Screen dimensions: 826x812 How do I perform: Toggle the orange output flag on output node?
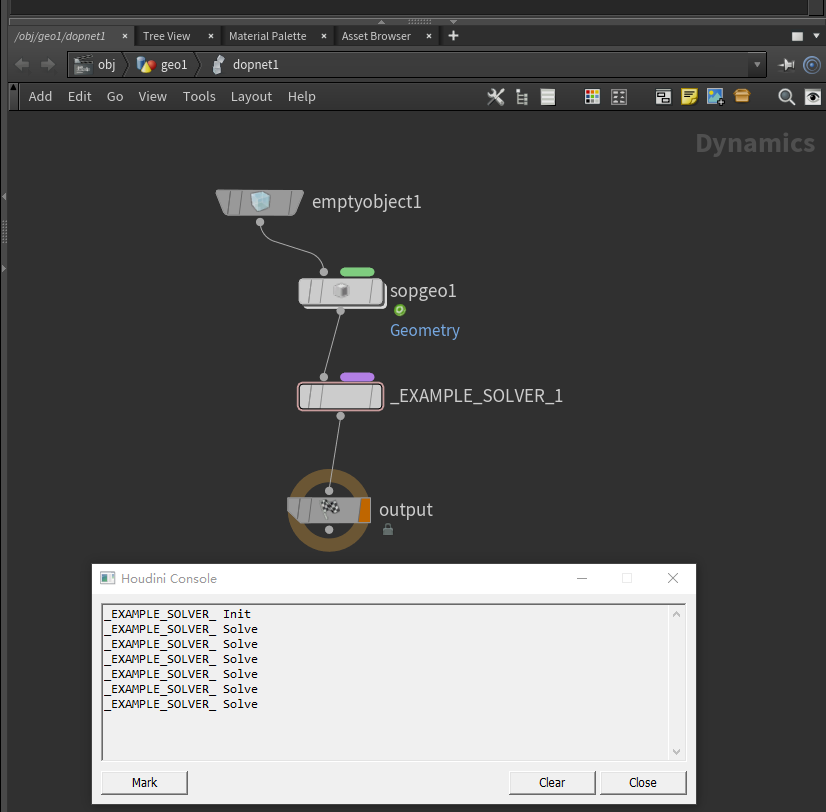364,510
